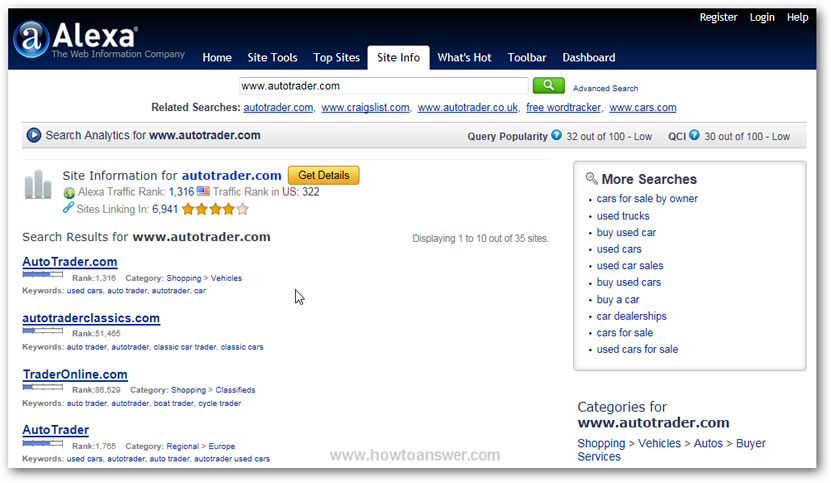Click traffic rank value 1,316
Screen dimensions: 831x483
coord(181,191)
